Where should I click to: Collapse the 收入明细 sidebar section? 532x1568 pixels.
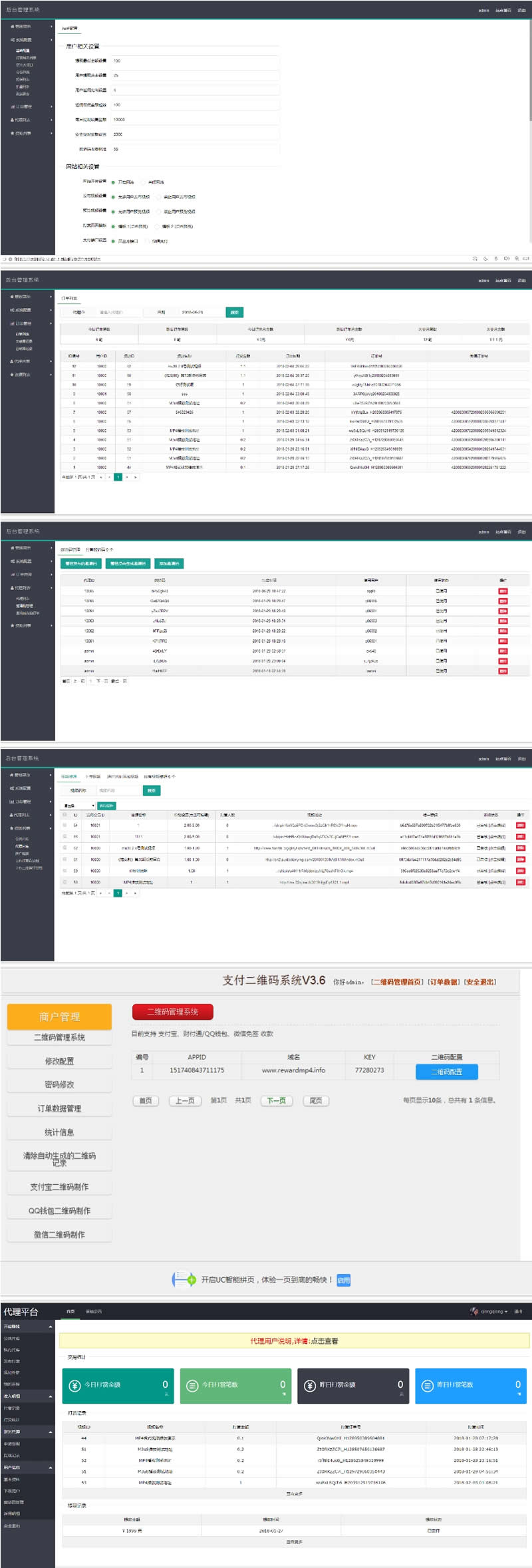click(x=51, y=1396)
